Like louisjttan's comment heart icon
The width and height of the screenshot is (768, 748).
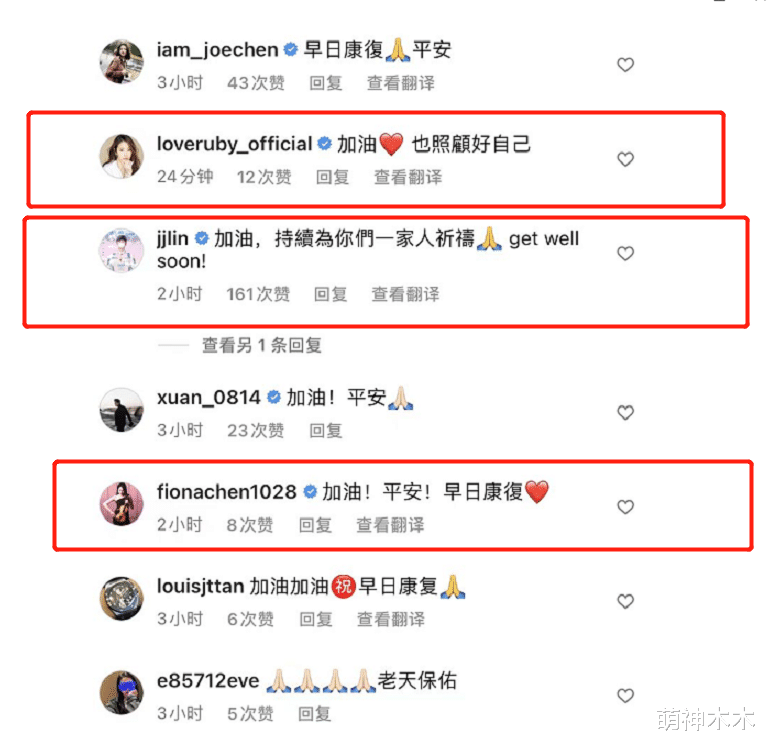tap(625, 601)
